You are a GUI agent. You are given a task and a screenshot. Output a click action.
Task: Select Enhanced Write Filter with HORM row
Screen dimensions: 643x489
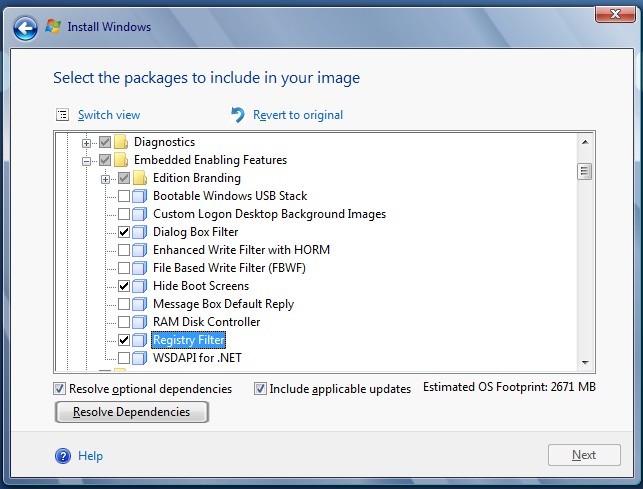[242, 250]
